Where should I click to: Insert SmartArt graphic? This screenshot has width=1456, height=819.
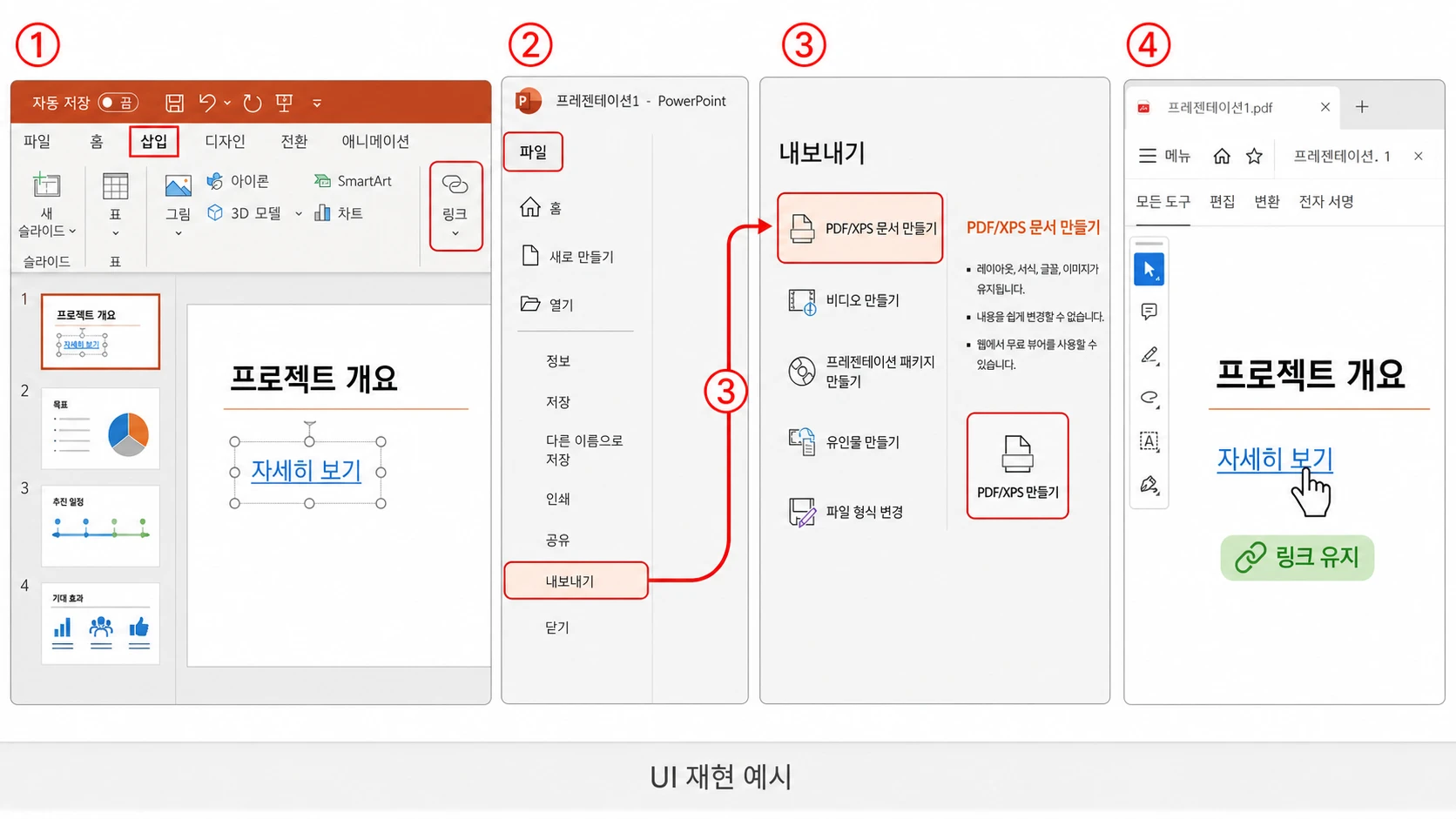353,181
